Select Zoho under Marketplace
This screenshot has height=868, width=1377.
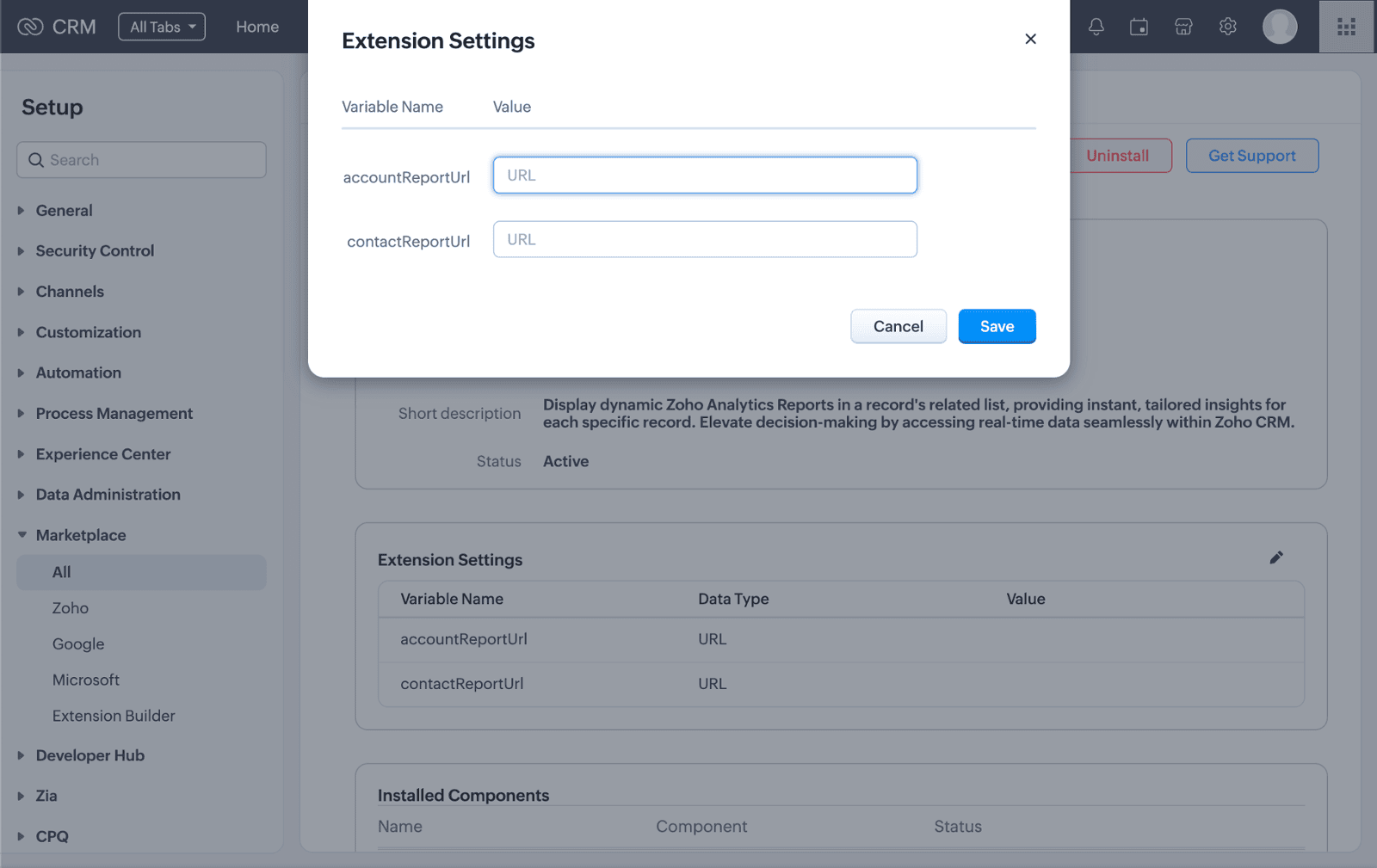71,608
